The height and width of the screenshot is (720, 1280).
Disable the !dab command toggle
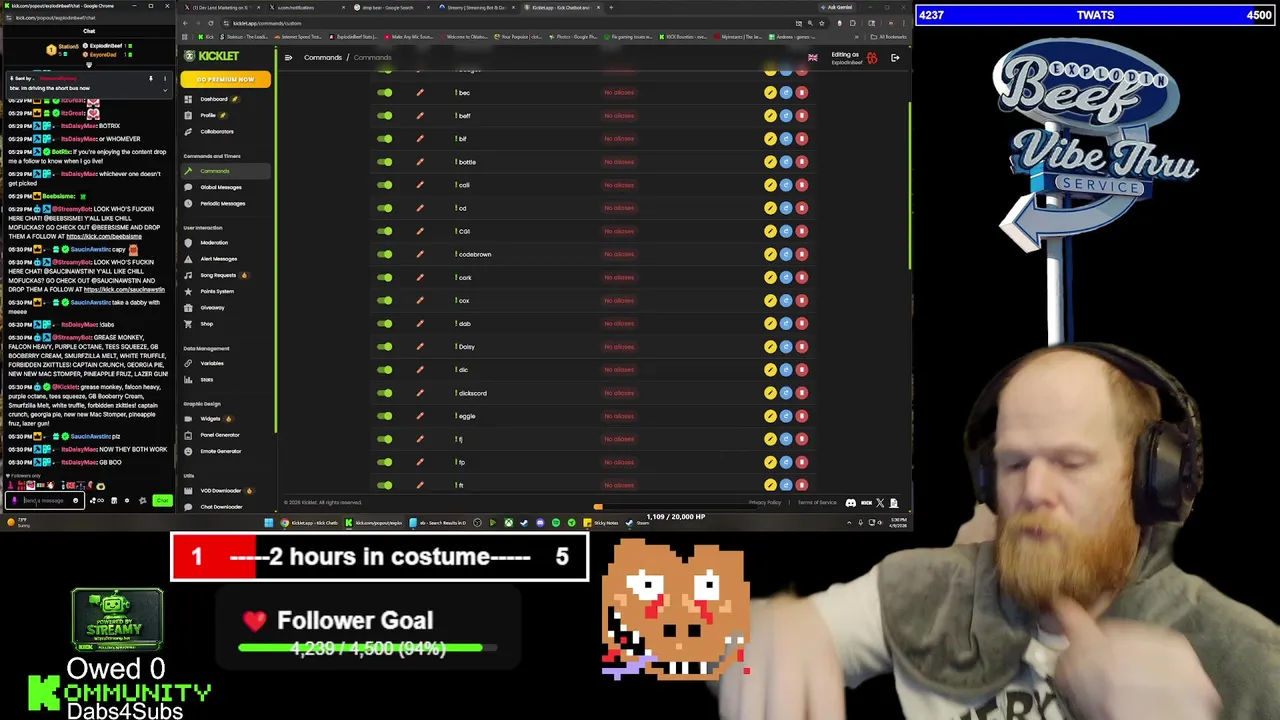pyautogui.click(x=384, y=323)
